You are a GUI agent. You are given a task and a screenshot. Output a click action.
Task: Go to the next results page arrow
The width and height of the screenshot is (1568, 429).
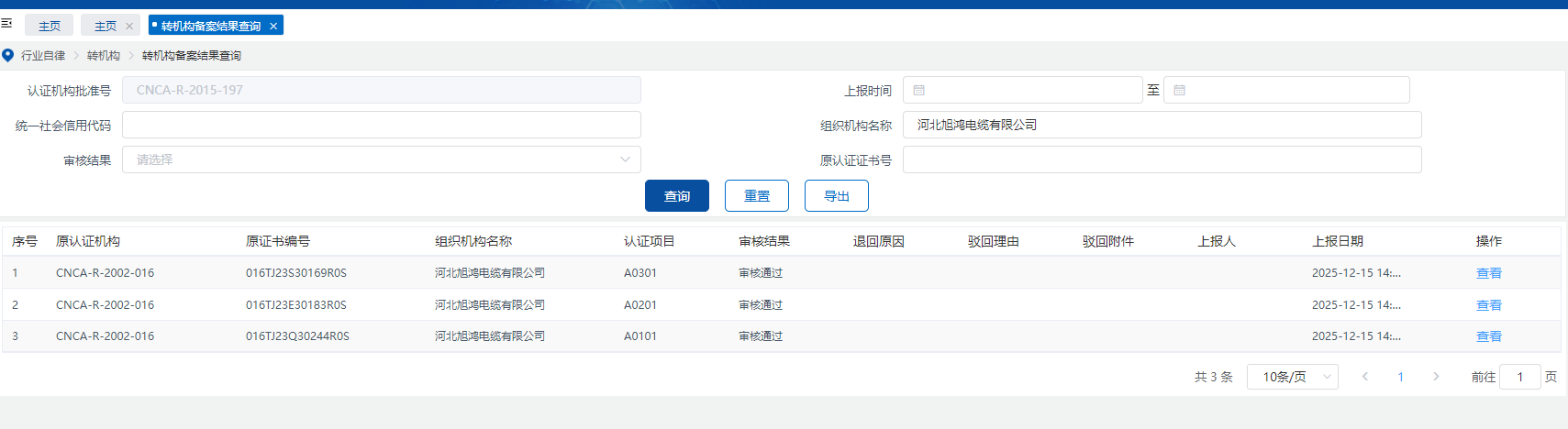tap(1436, 377)
